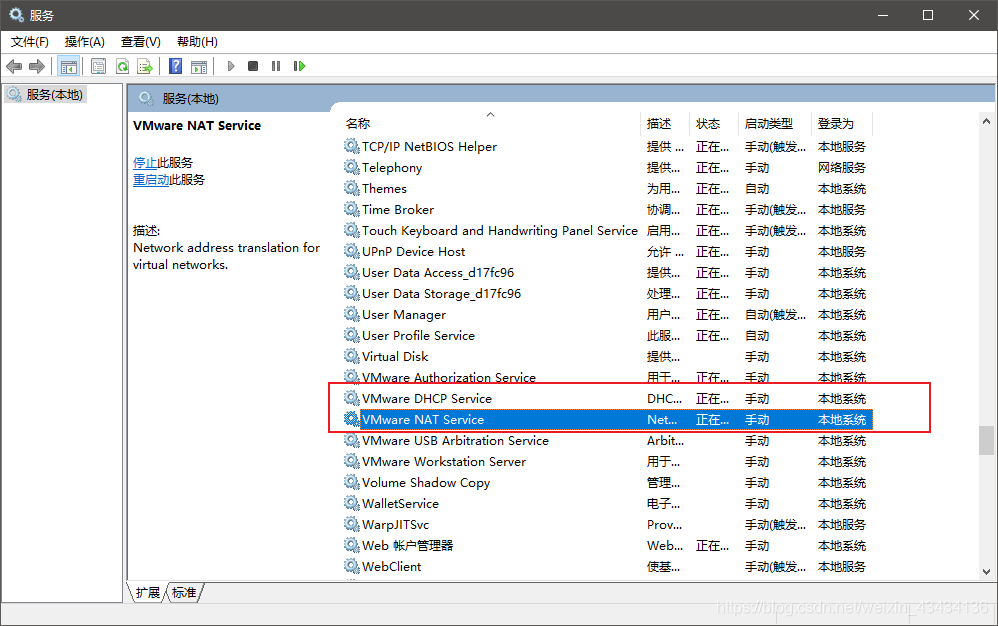Select the Time Broker service
The width and height of the screenshot is (998, 626).
pyautogui.click(x=608, y=210)
